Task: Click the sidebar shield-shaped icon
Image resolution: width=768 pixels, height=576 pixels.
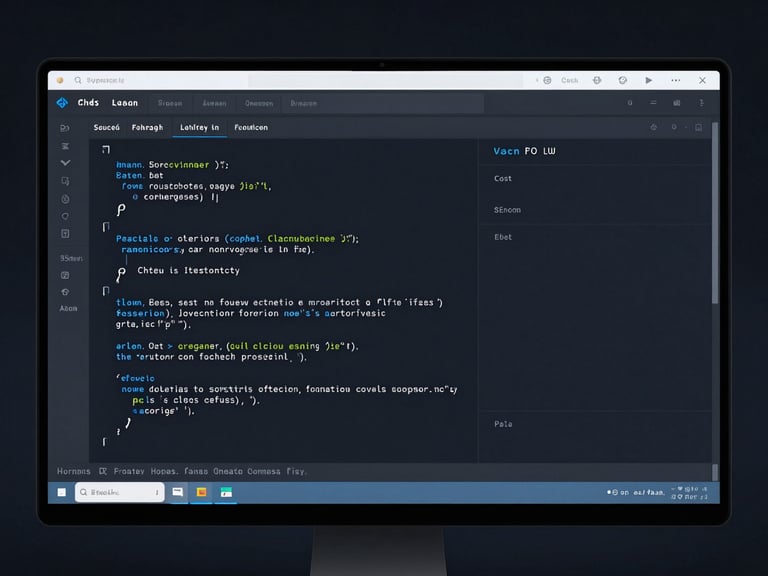Action: [x=65, y=216]
